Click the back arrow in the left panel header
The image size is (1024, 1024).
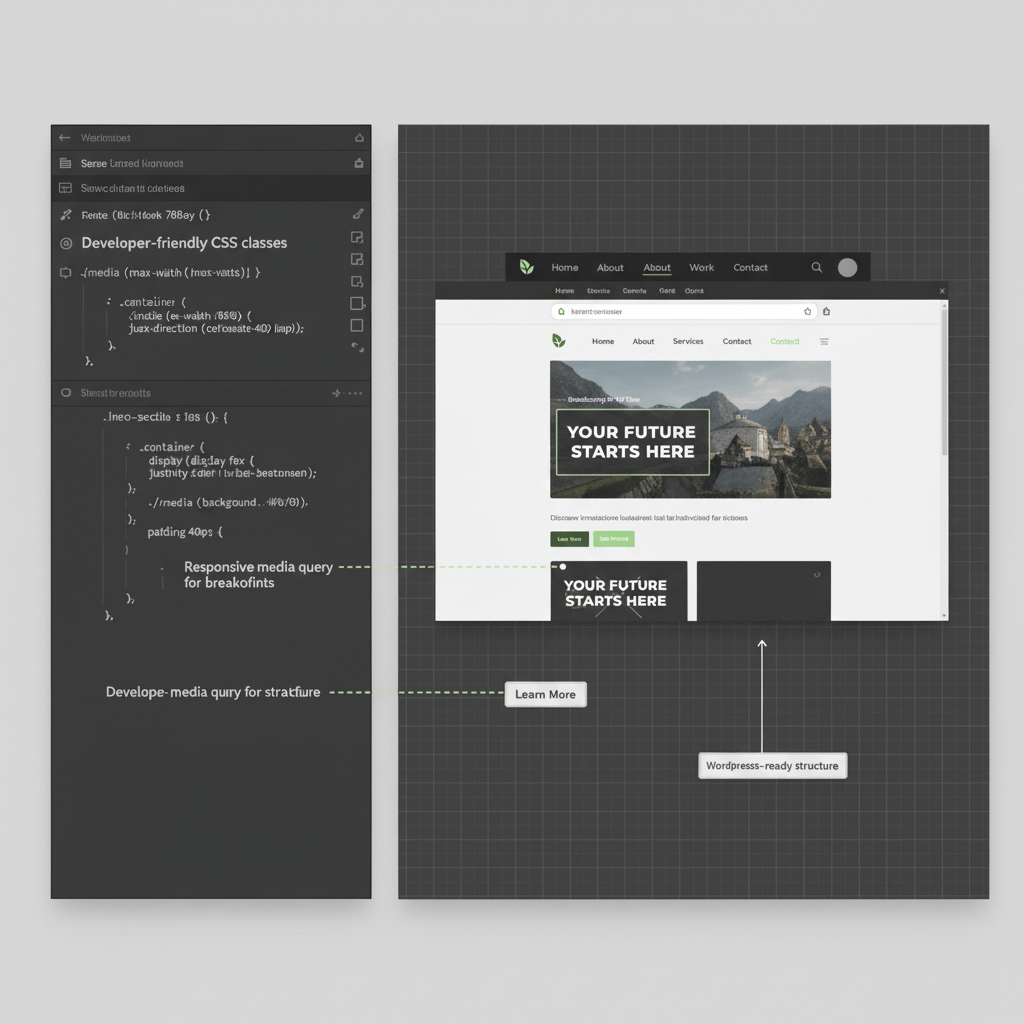(x=65, y=138)
